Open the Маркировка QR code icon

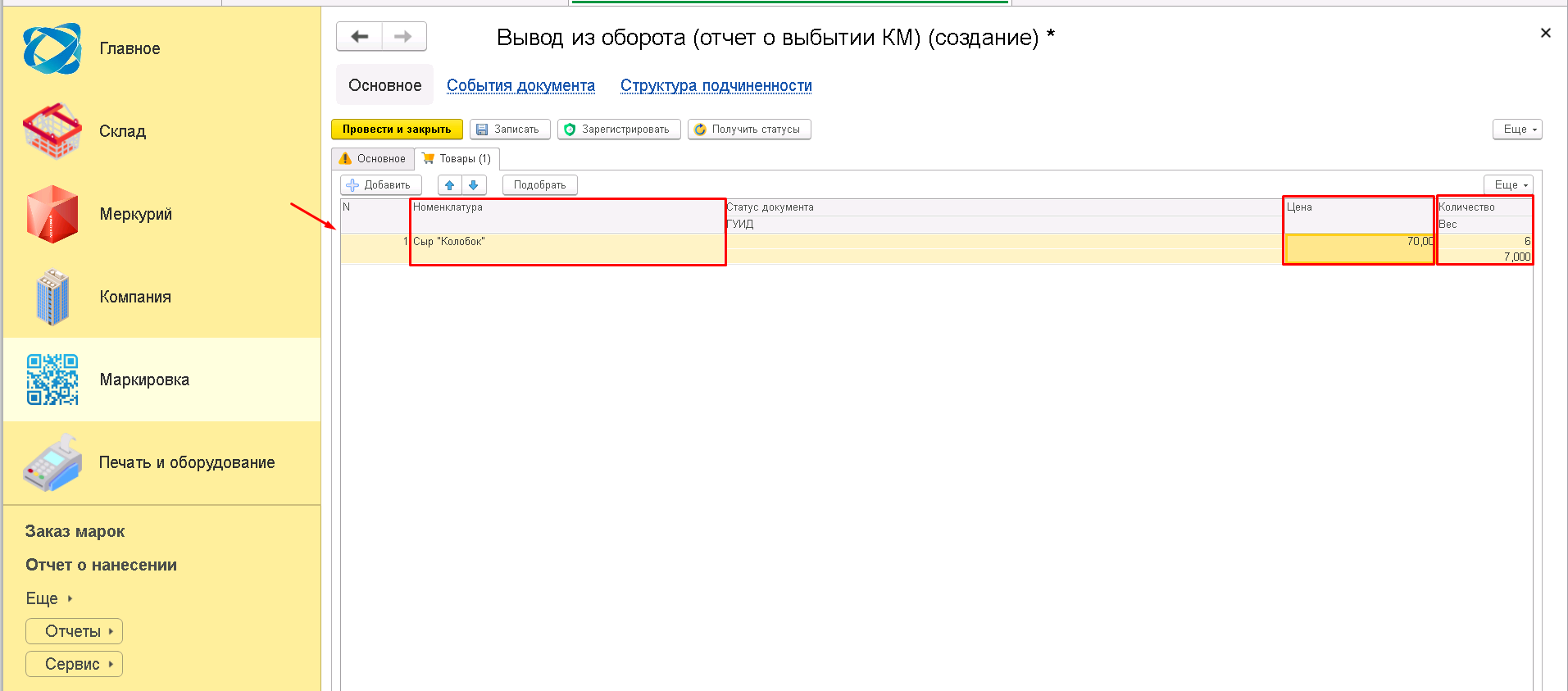(52, 380)
